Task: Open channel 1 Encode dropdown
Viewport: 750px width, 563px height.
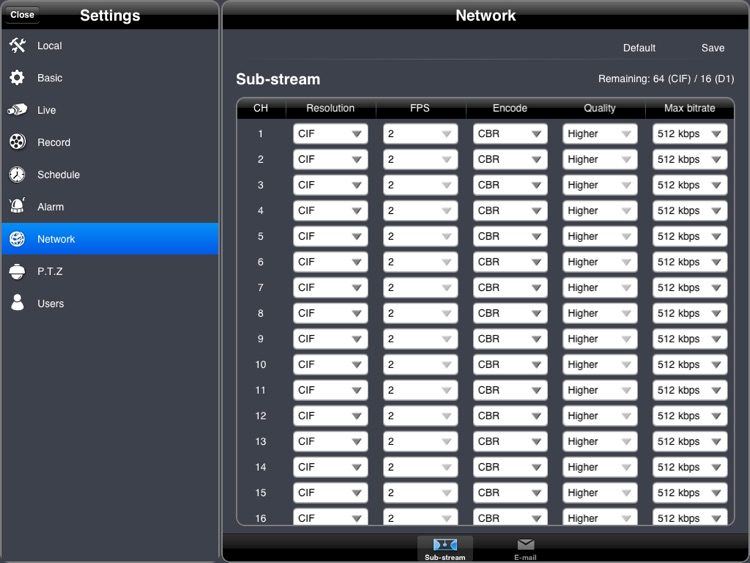Action: [510, 134]
